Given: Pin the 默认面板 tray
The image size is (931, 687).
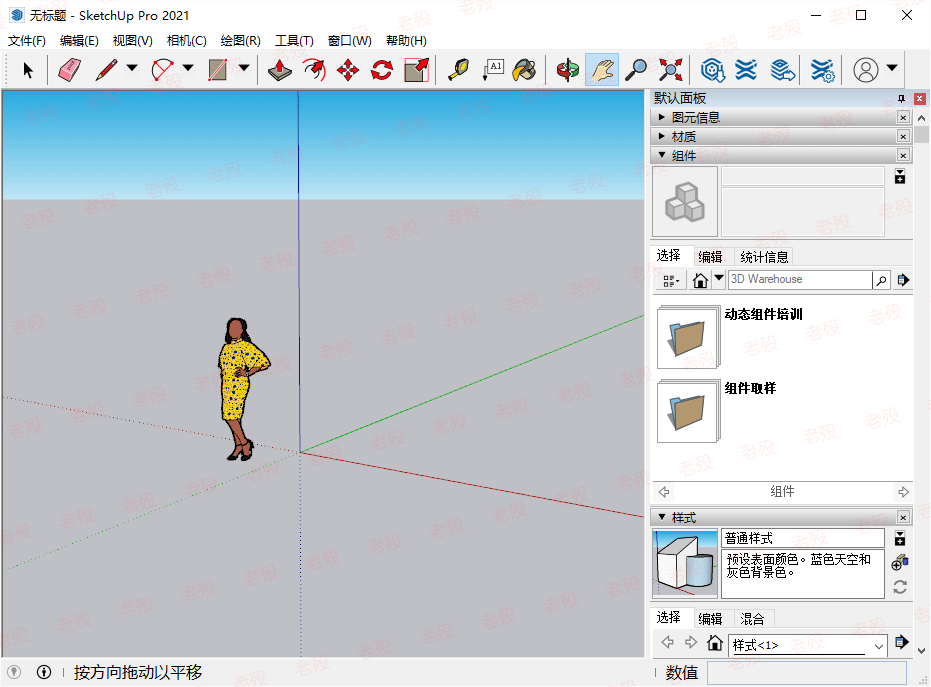Looking at the screenshot, I should point(901,99).
